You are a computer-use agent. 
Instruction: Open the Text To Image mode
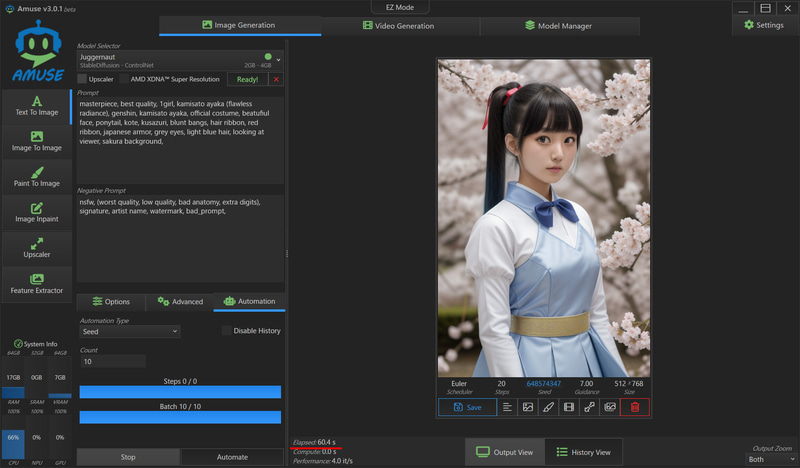pos(37,106)
